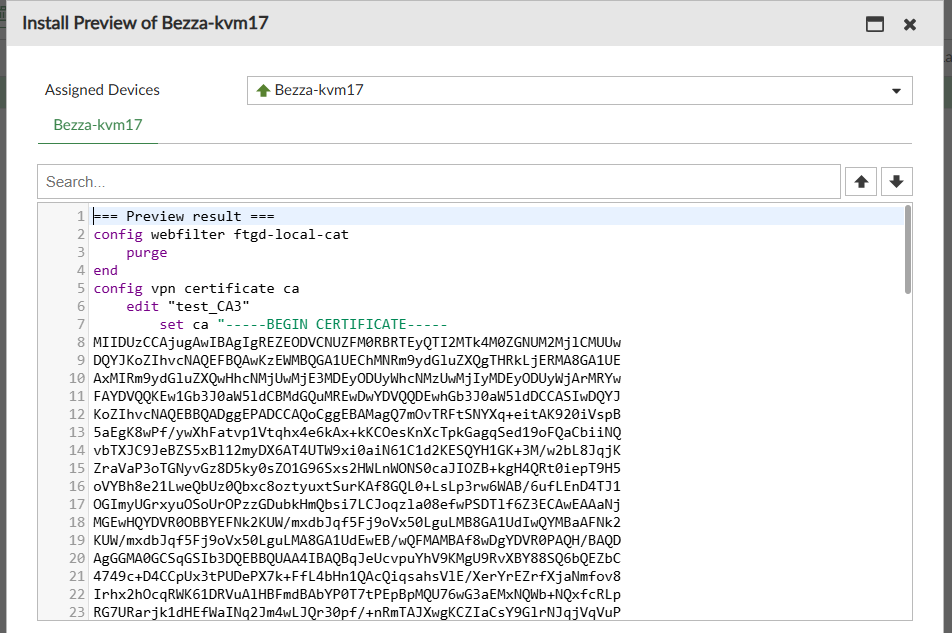Click the "=== Preview result ===" line
This screenshot has width=952, height=633.
(x=184, y=217)
